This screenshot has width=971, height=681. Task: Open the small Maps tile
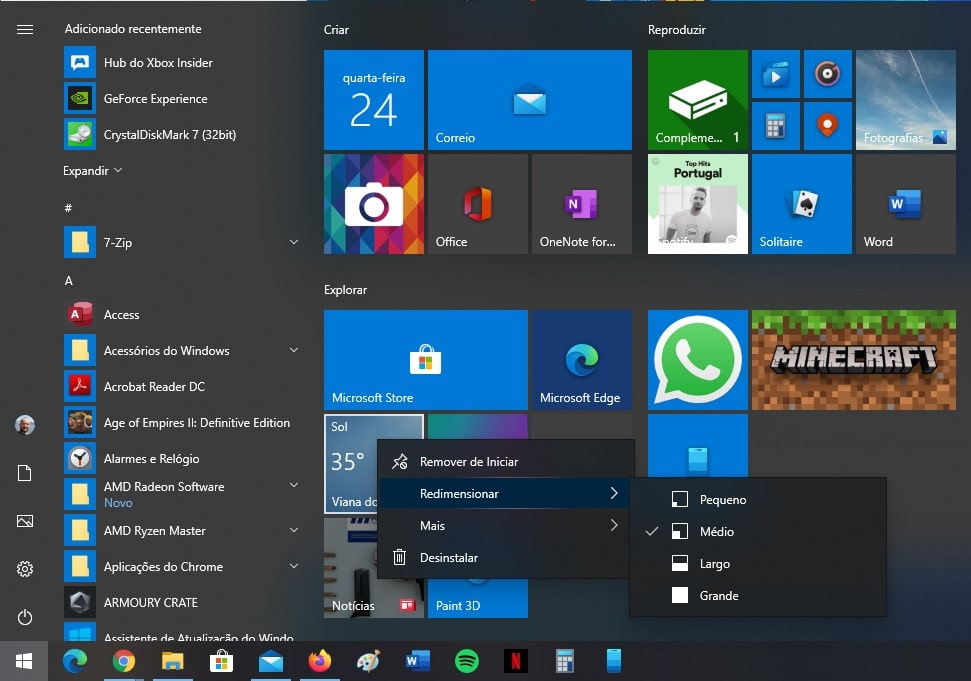click(828, 126)
